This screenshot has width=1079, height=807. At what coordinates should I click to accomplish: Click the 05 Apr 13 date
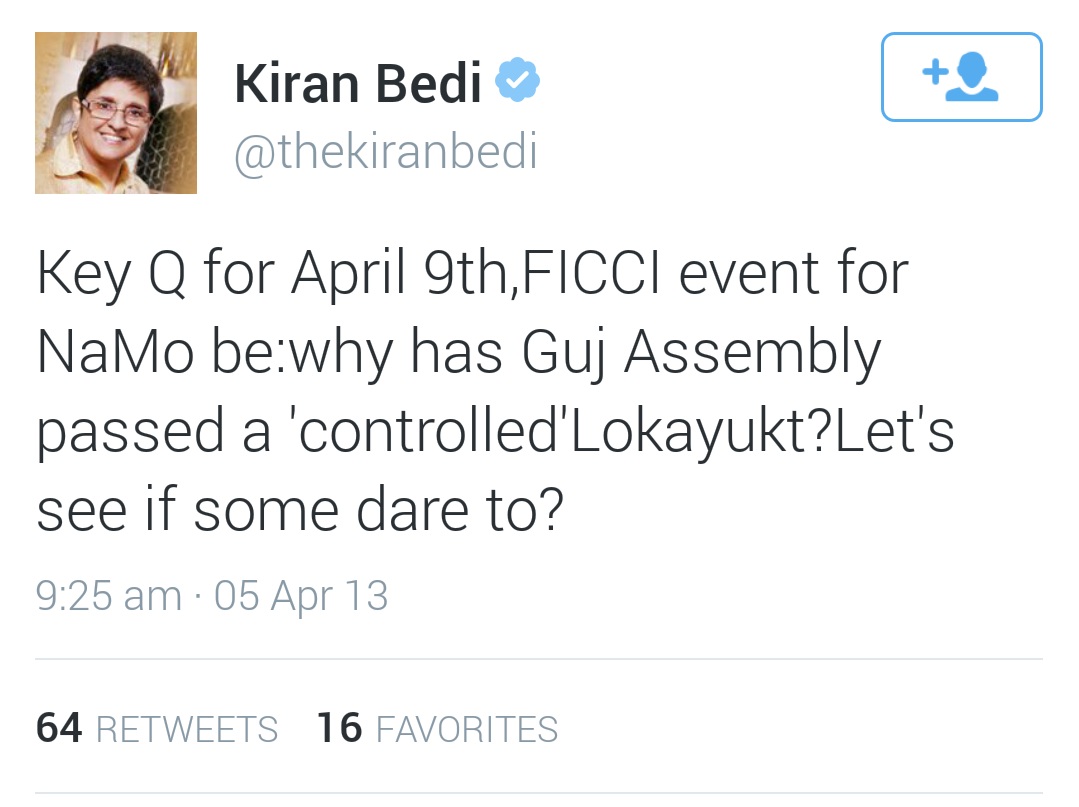pyautogui.click(x=301, y=596)
